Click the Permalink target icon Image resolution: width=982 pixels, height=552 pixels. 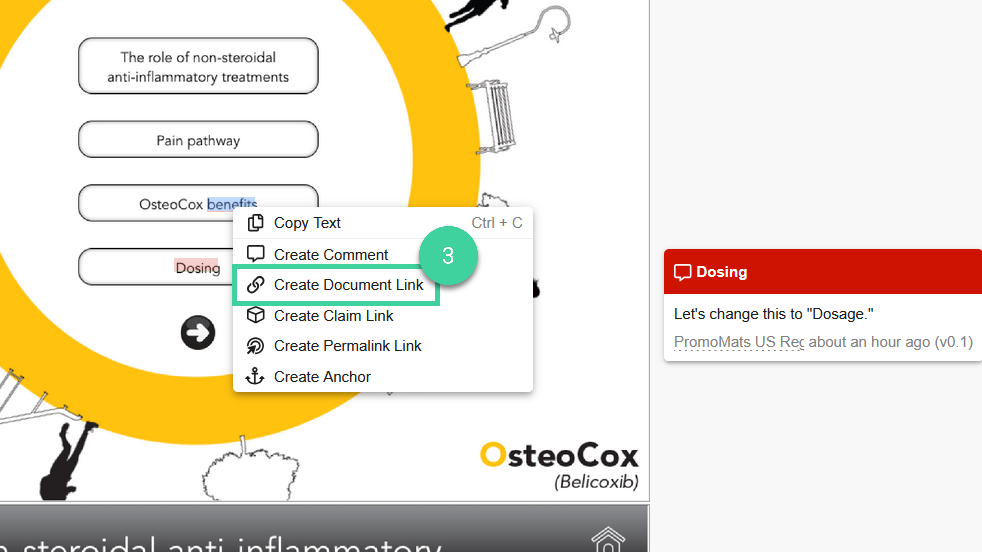coord(256,346)
